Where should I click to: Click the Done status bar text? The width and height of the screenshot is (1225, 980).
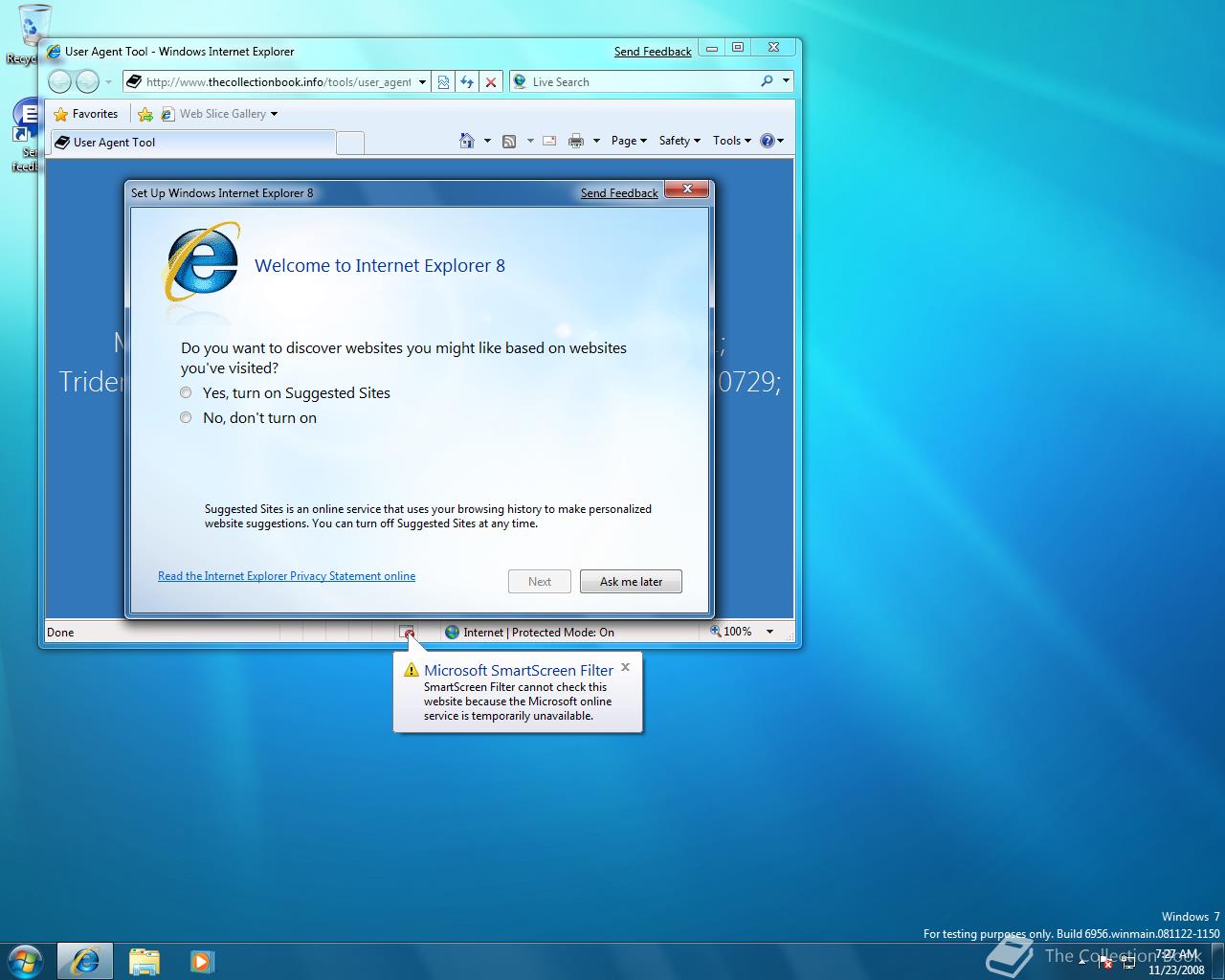coord(60,633)
